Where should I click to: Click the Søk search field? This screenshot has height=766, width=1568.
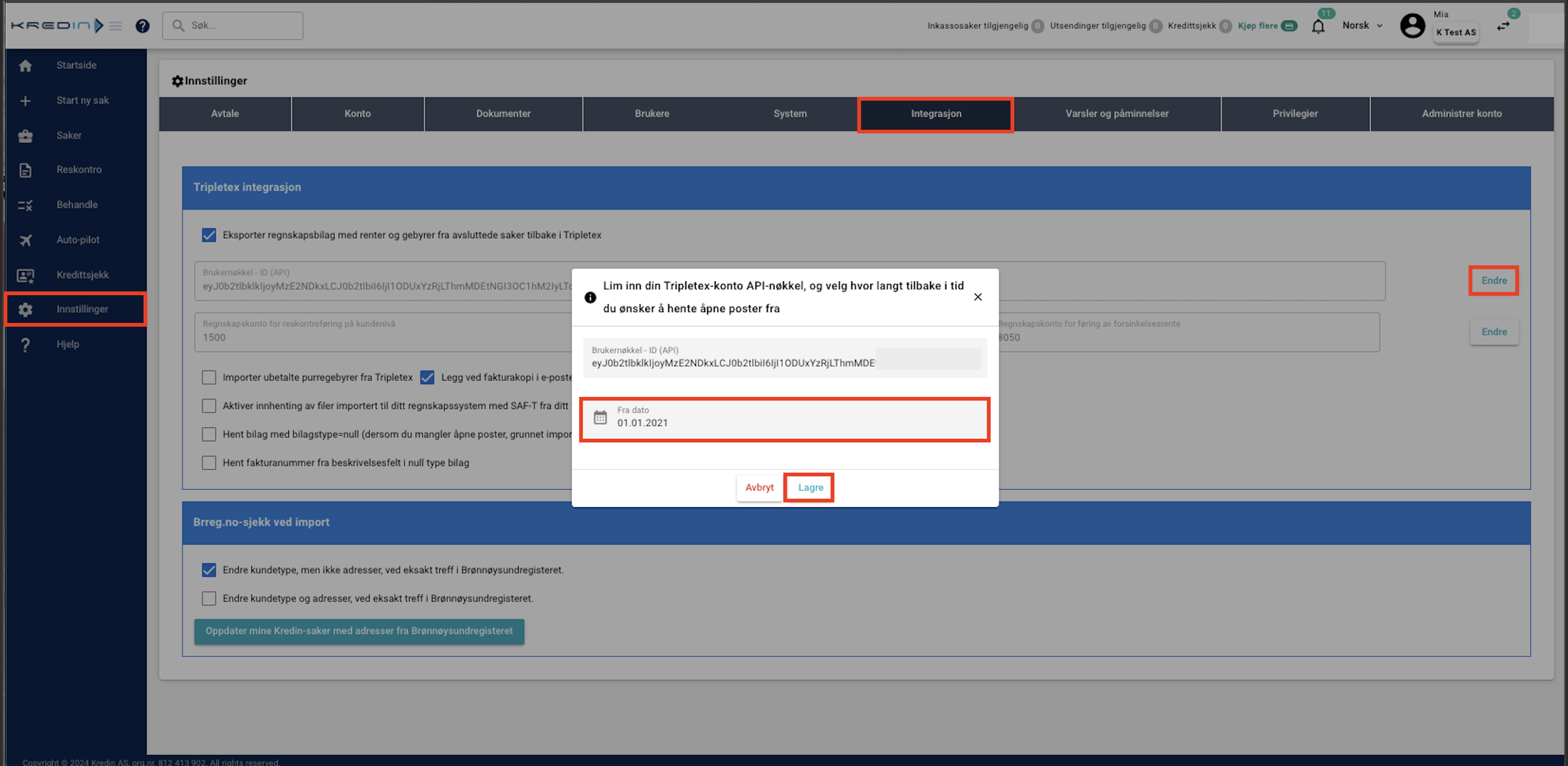pos(233,25)
